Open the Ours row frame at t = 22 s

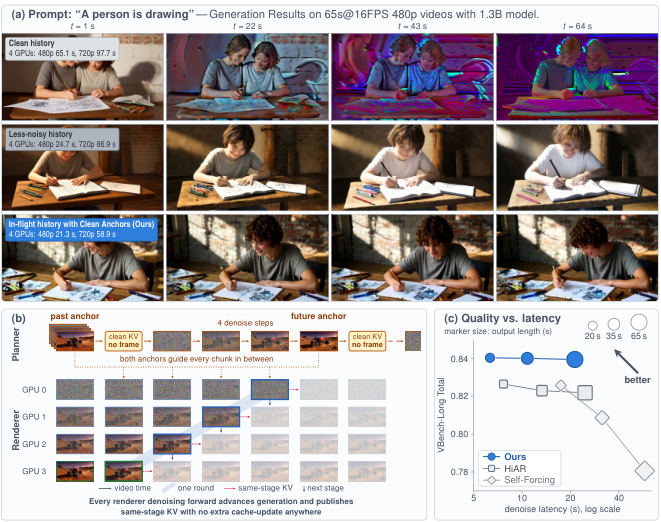247,258
